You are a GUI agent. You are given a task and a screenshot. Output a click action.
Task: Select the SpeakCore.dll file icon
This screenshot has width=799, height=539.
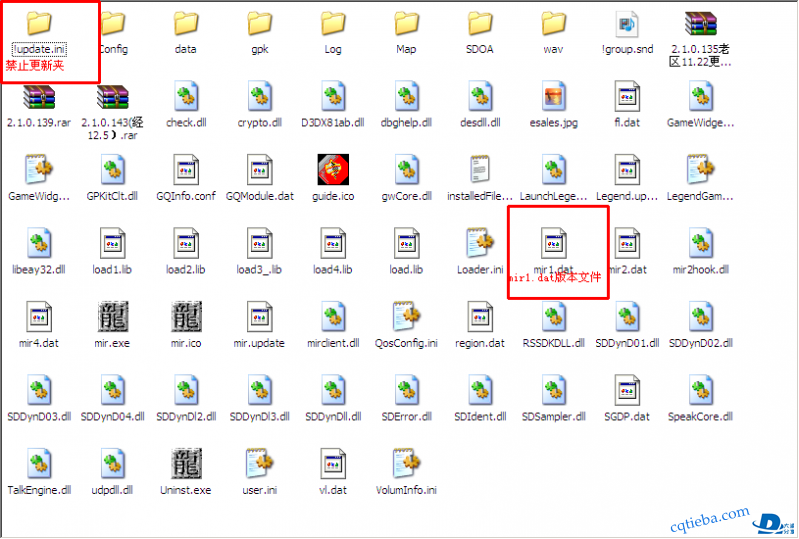pyautogui.click(x=701, y=390)
